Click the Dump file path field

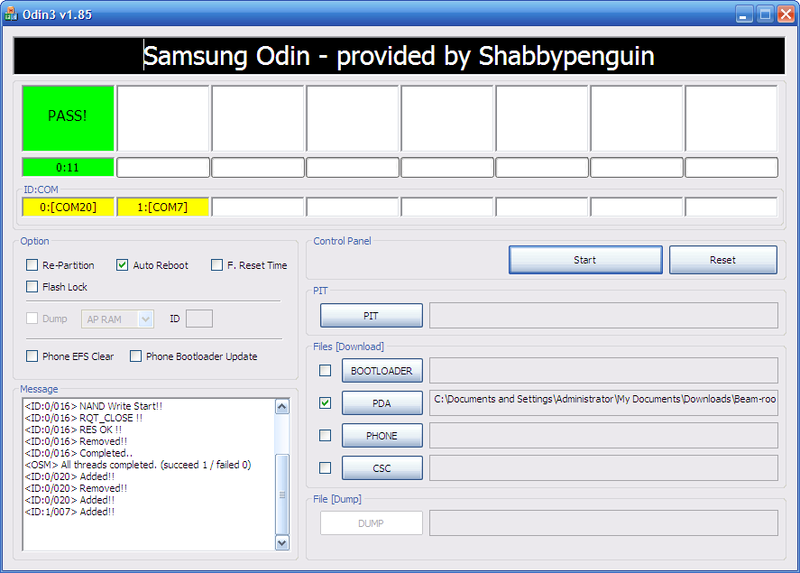point(604,523)
